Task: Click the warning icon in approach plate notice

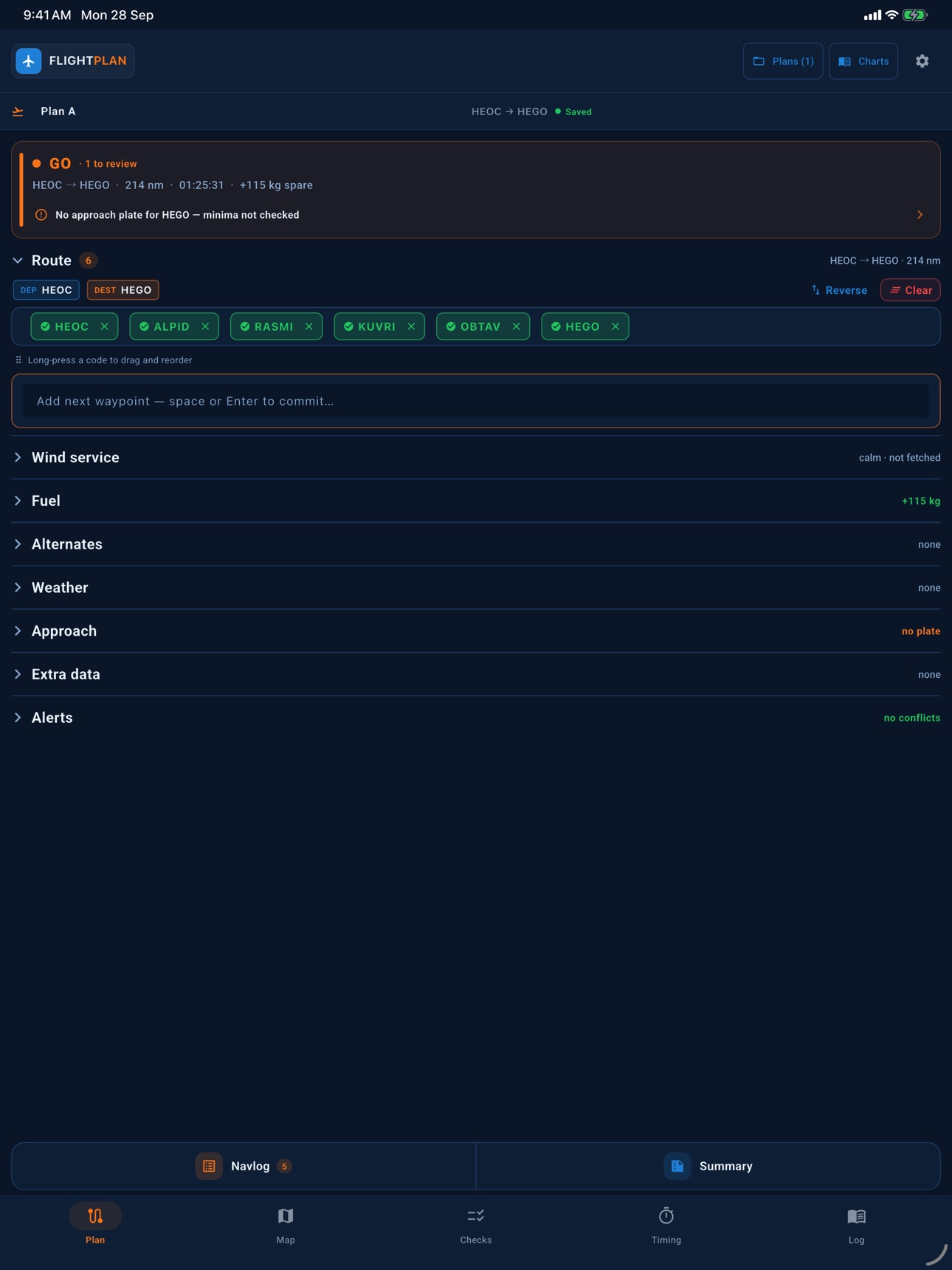Action: (x=41, y=215)
